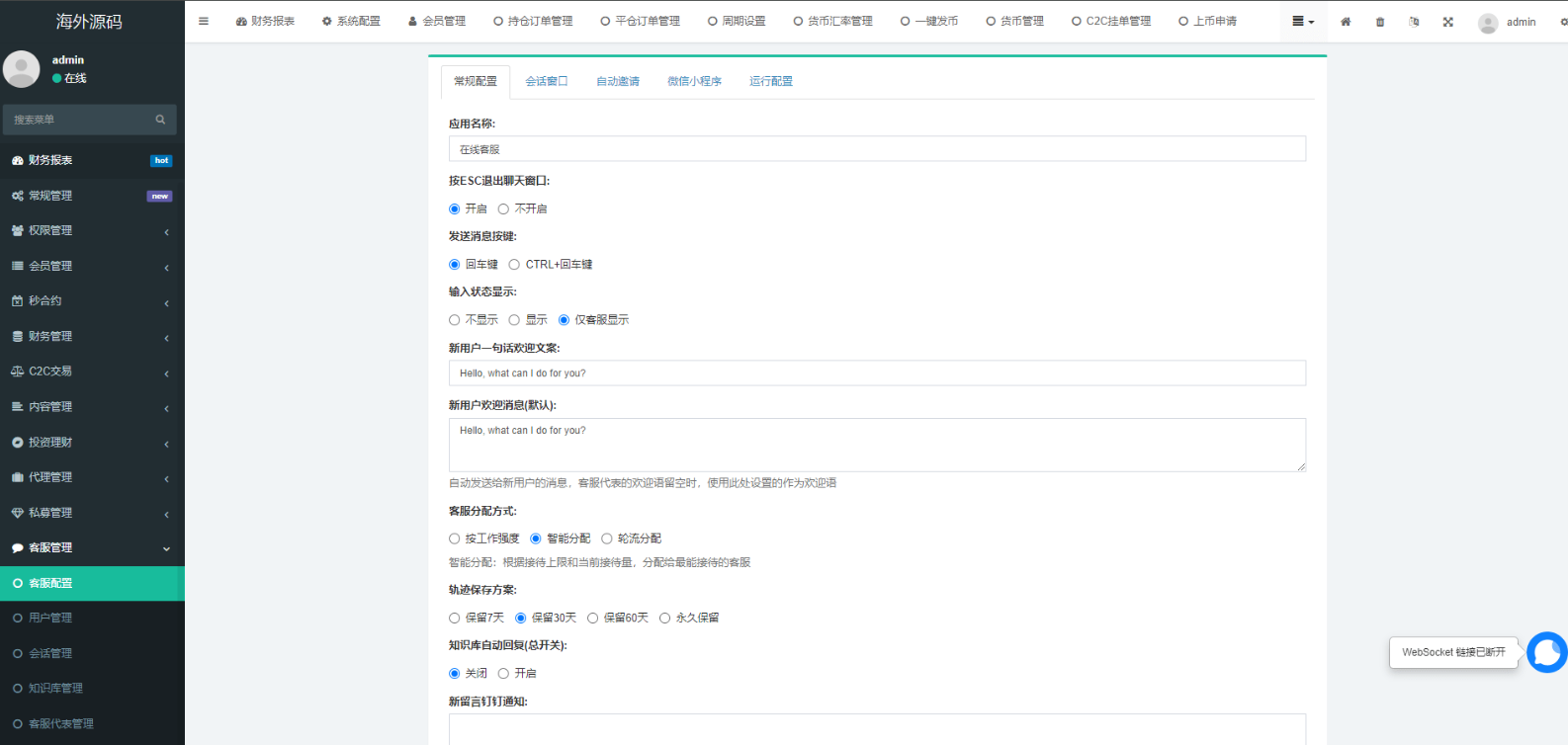Select 永久保留 retention option

[x=664, y=619]
